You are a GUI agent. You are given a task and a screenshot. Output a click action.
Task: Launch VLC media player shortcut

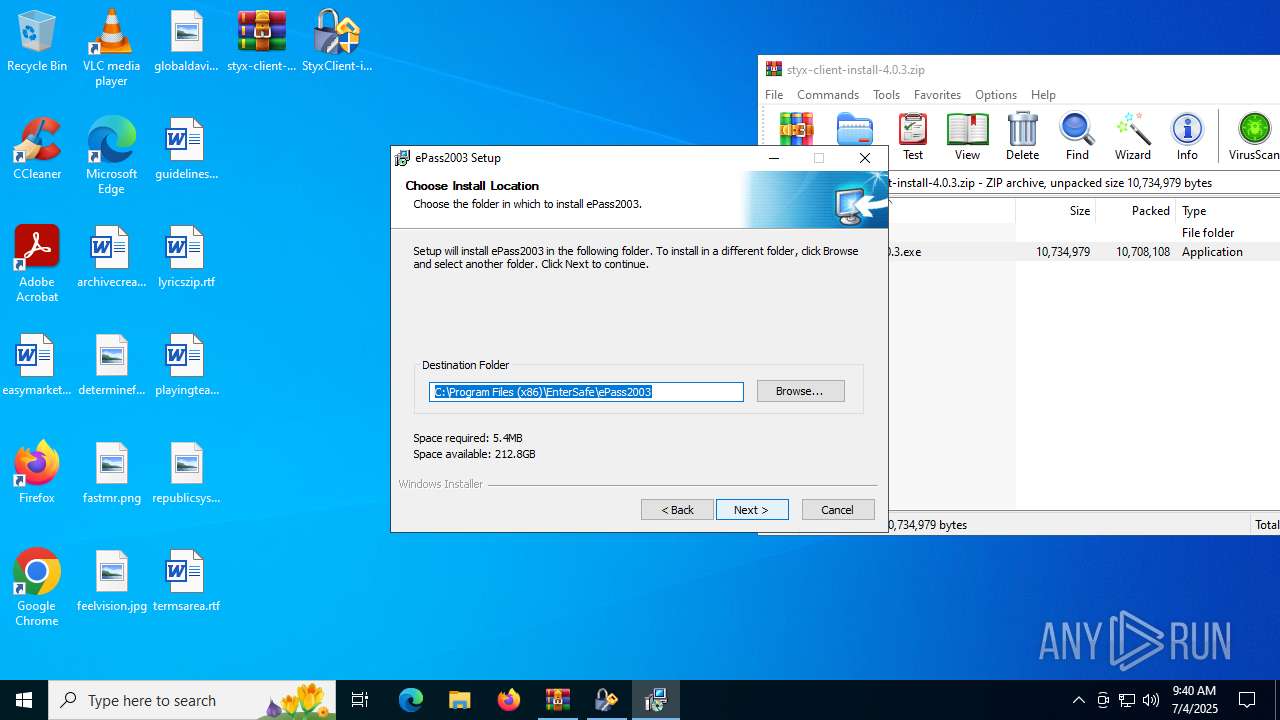coord(111,48)
